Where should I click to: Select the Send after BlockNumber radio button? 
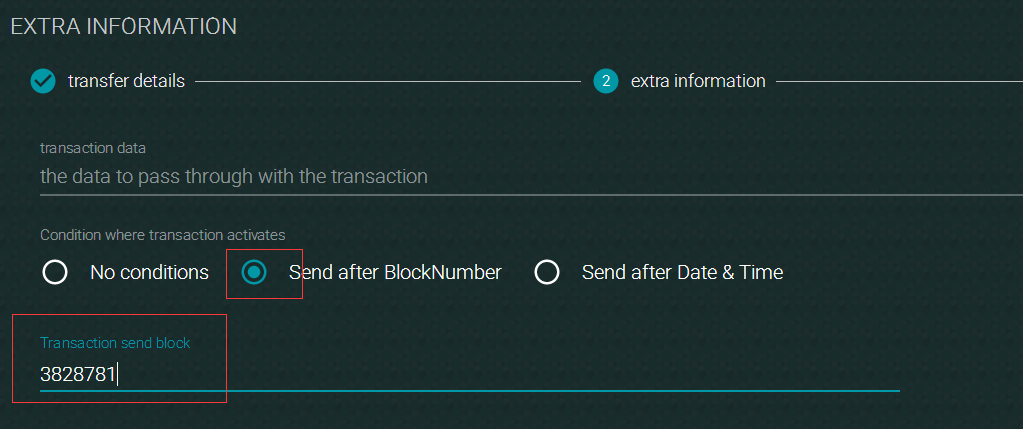coord(254,273)
